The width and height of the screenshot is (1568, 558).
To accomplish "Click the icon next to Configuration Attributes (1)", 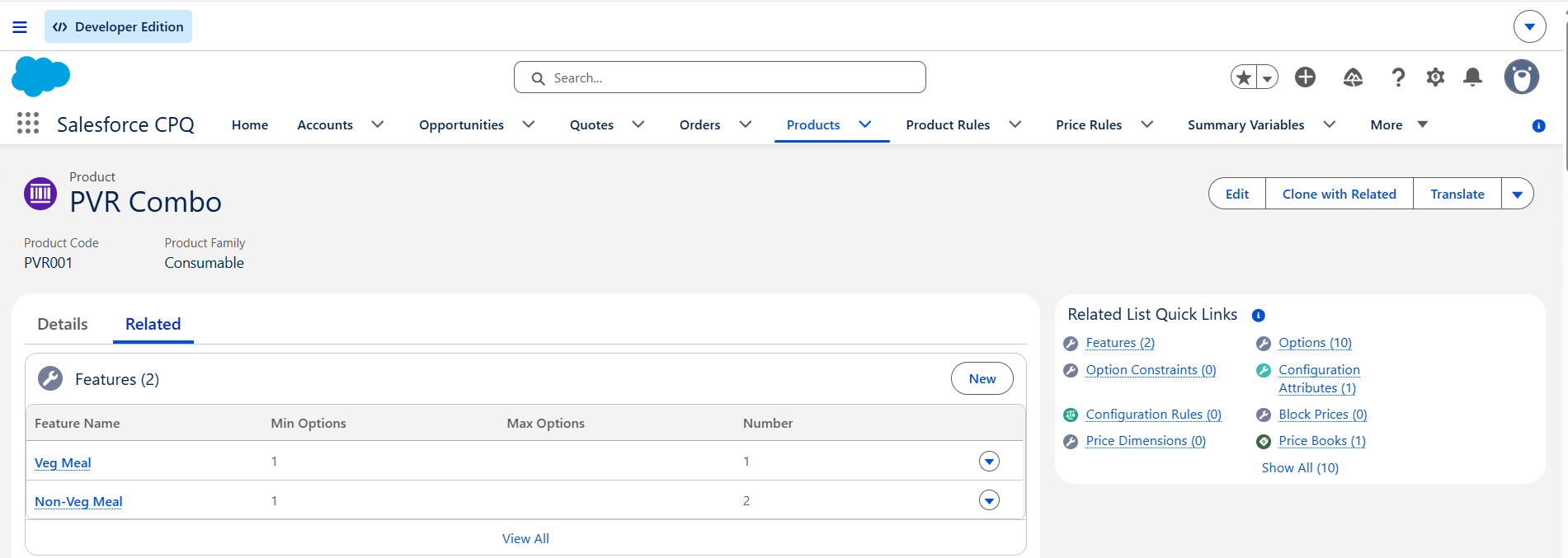I will tap(1264, 371).
